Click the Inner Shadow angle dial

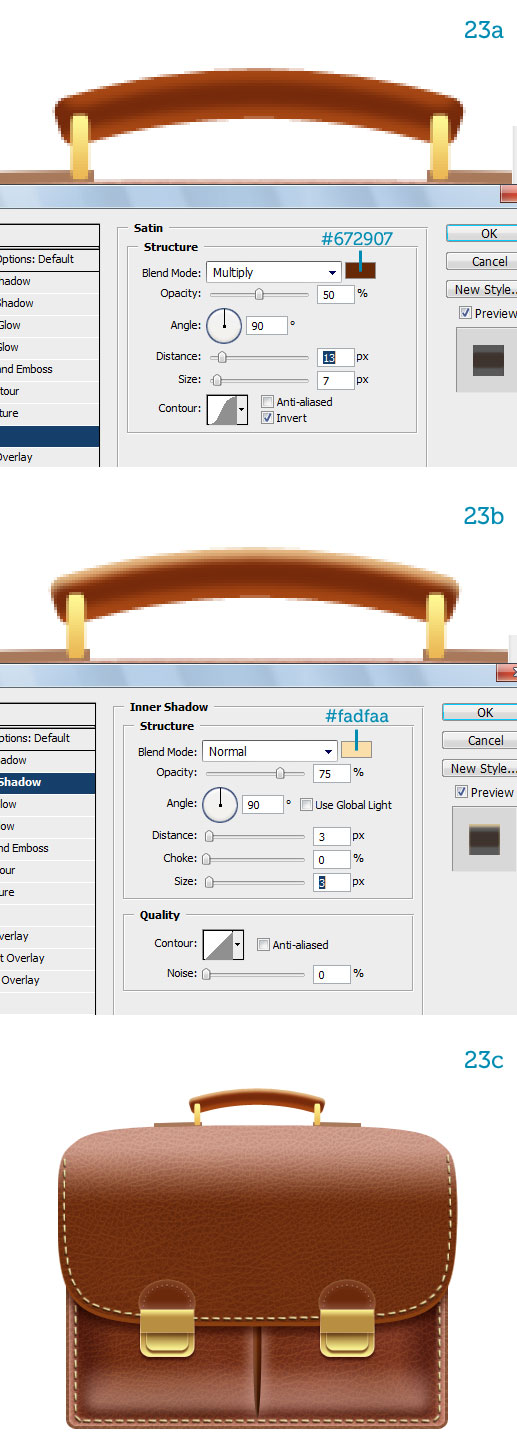point(220,804)
